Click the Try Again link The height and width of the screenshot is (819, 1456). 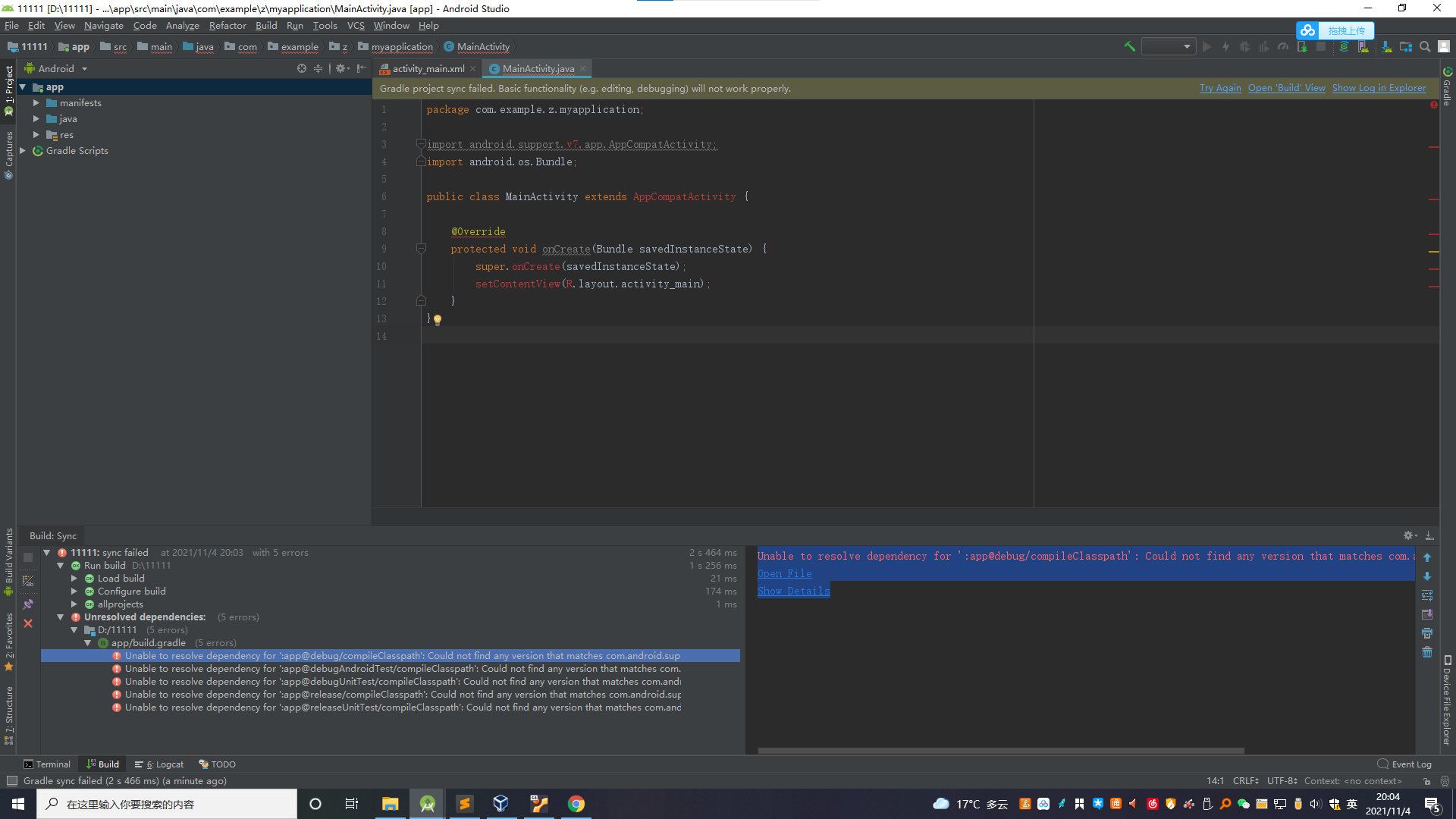[x=1219, y=88]
